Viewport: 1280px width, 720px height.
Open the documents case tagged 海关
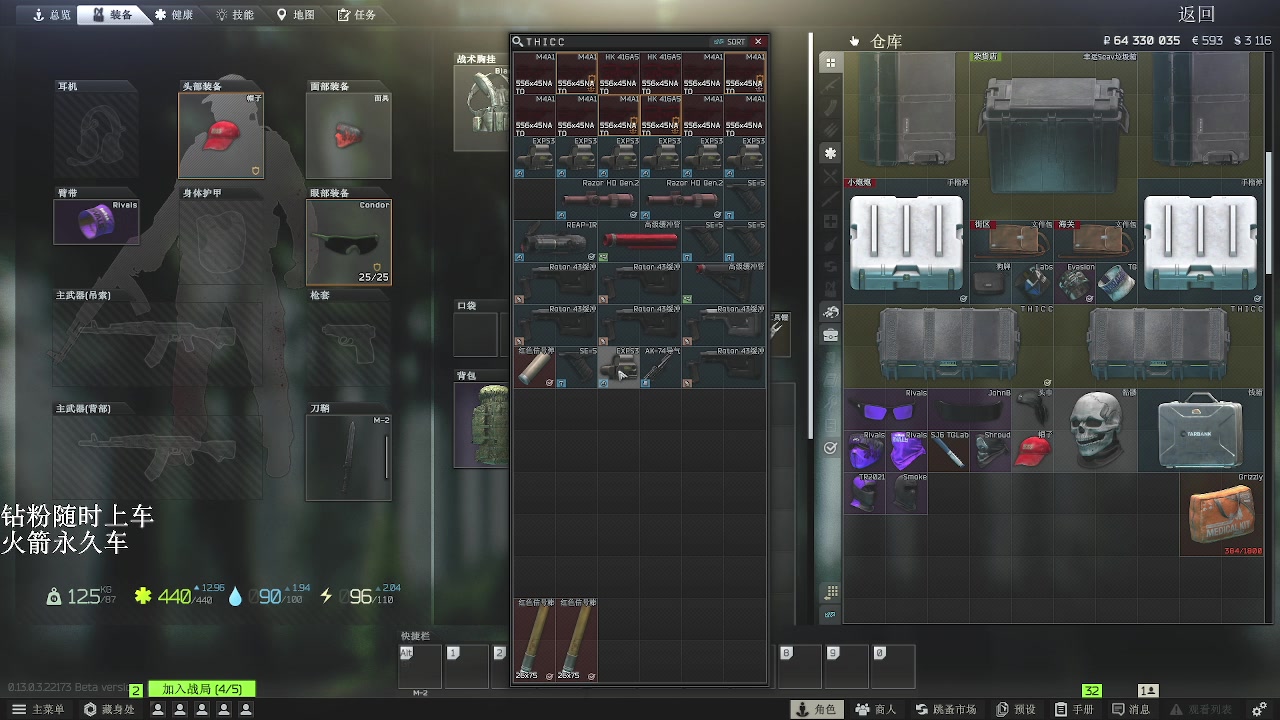[x=1096, y=241]
